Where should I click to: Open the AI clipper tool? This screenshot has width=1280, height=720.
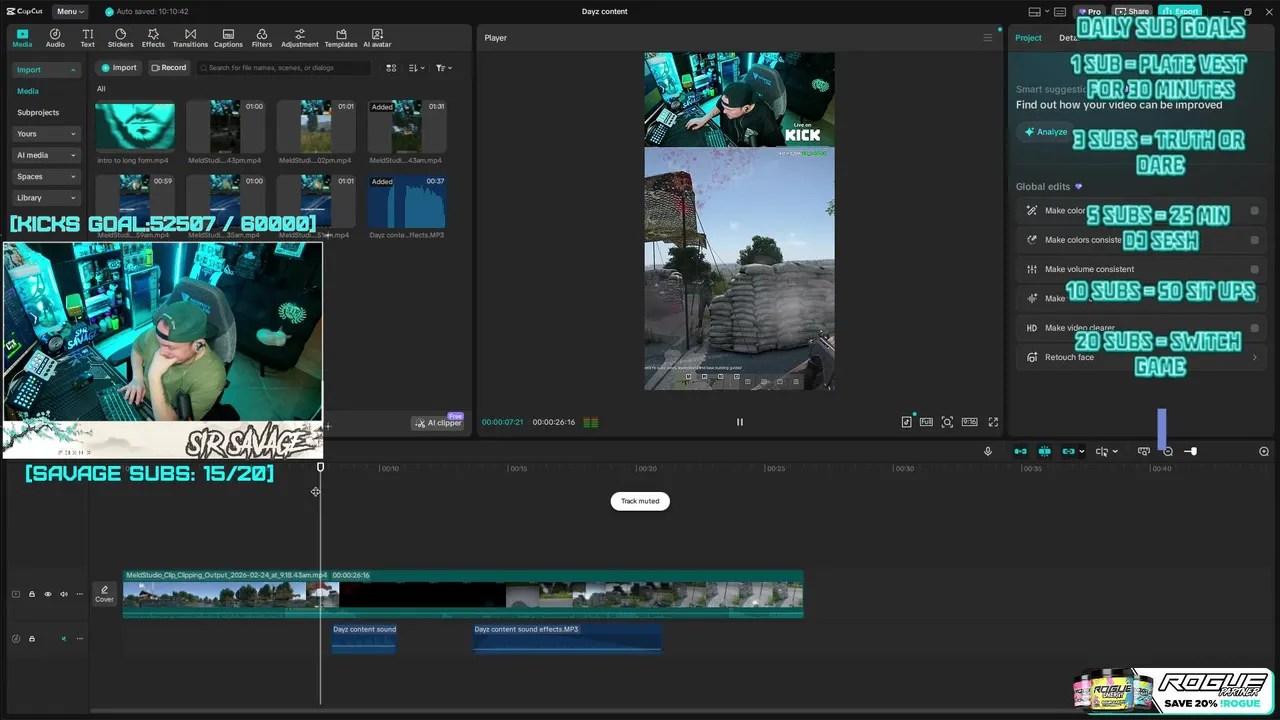[x=438, y=423]
